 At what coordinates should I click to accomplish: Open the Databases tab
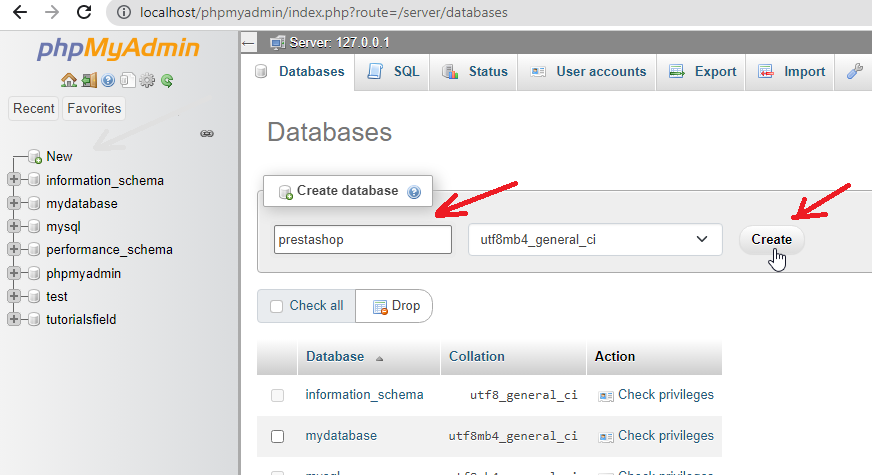[x=299, y=72]
